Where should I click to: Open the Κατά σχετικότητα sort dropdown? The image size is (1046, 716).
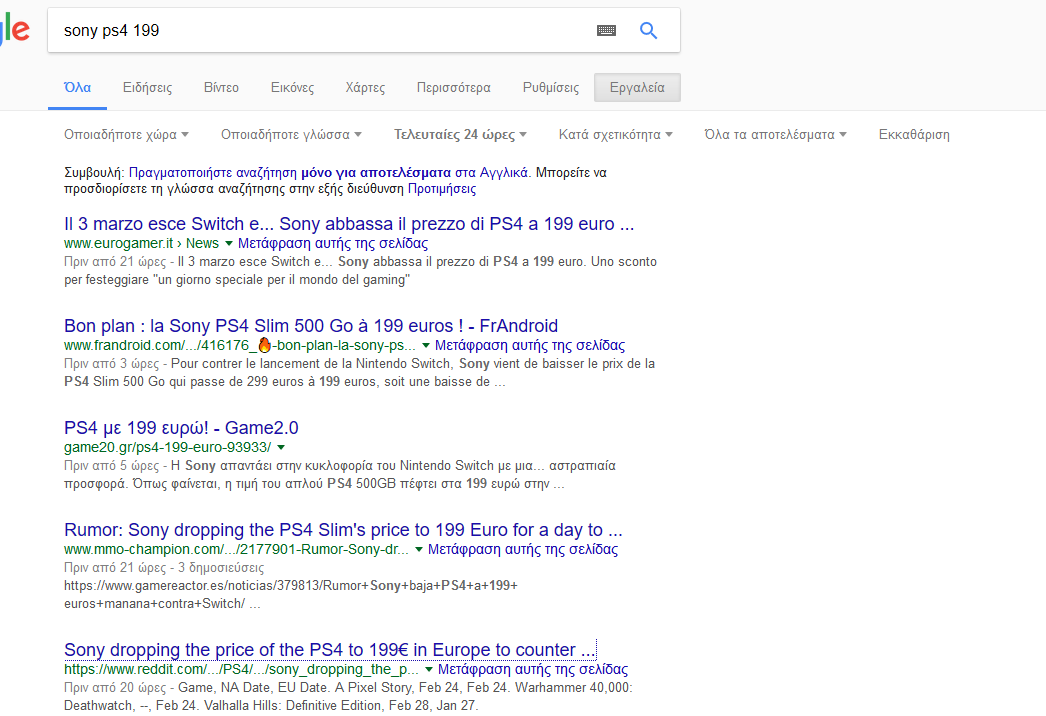click(x=616, y=134)
